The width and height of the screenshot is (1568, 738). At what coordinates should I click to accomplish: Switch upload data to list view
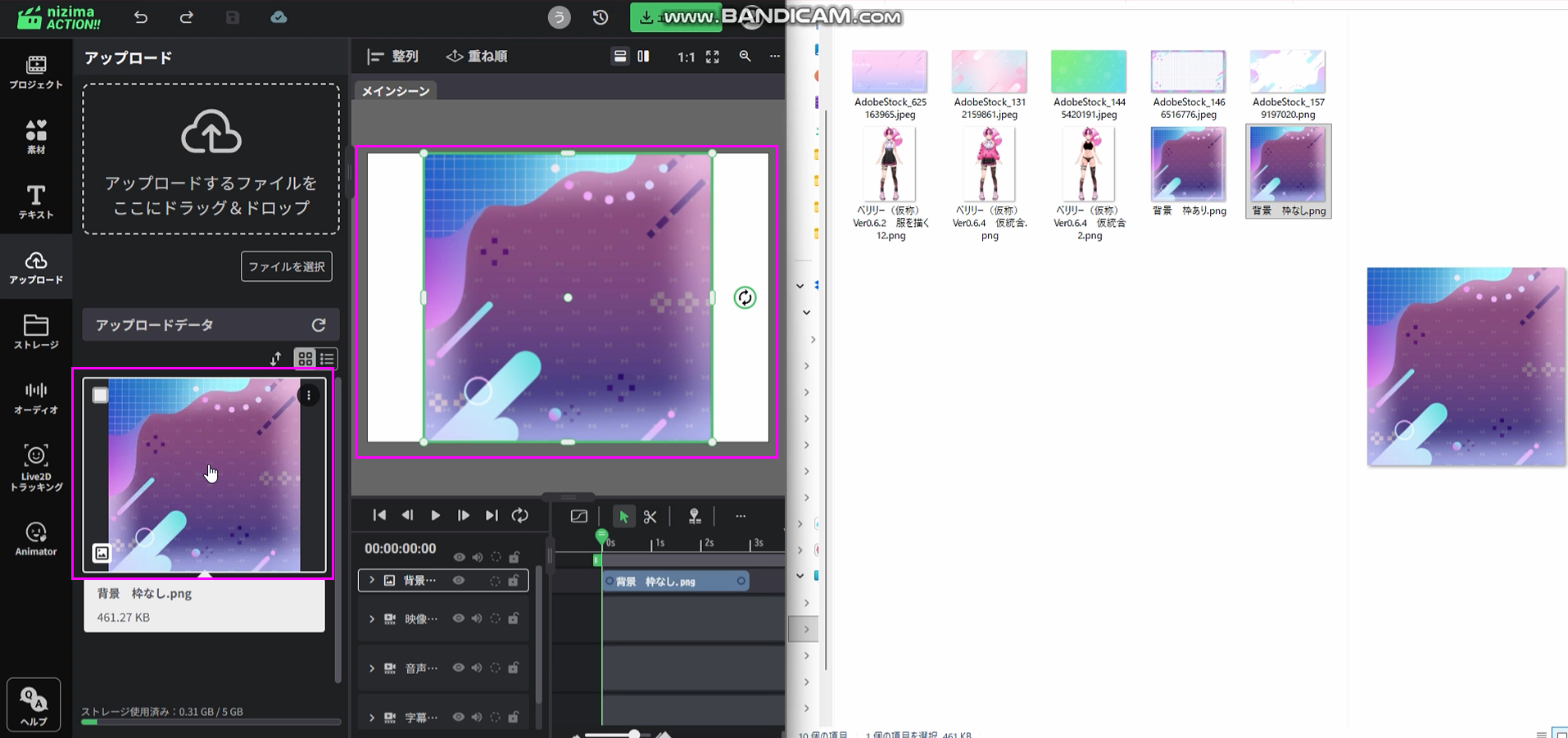pyautogui.click(x=327, y=359)
